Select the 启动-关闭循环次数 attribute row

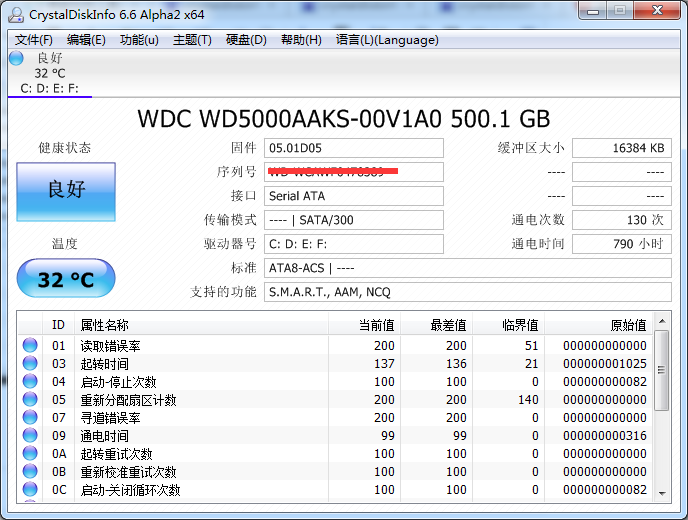tap(335, 490)
